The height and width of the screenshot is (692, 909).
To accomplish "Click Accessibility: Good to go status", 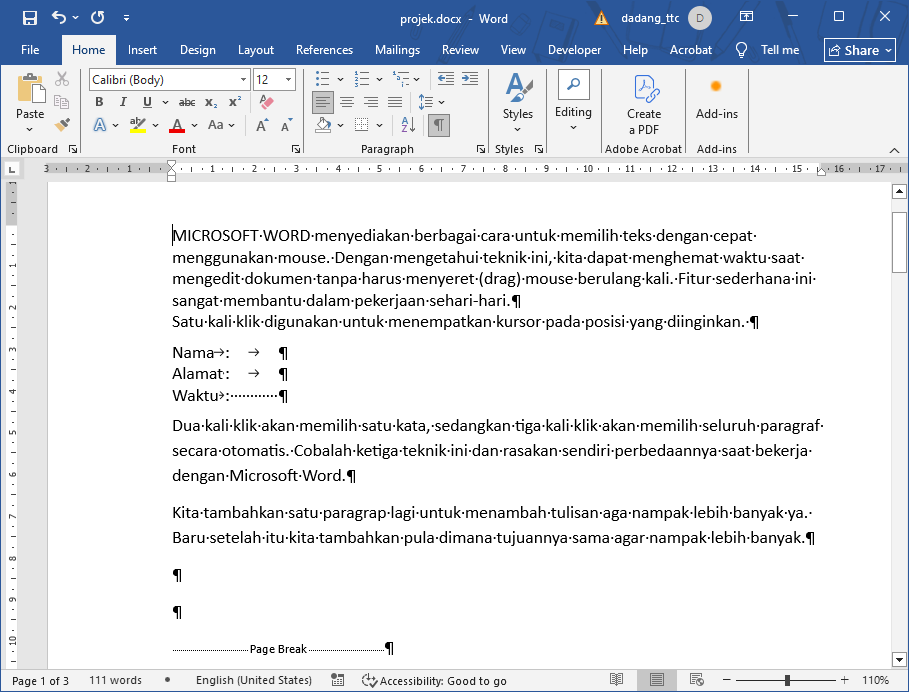I will (434, 681).
